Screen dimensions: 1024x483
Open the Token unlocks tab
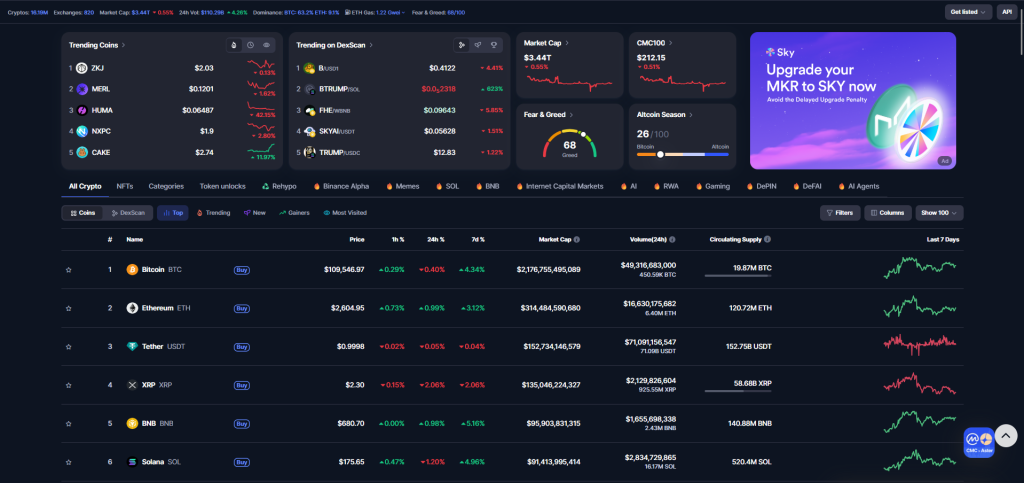(x=223, y=186)
